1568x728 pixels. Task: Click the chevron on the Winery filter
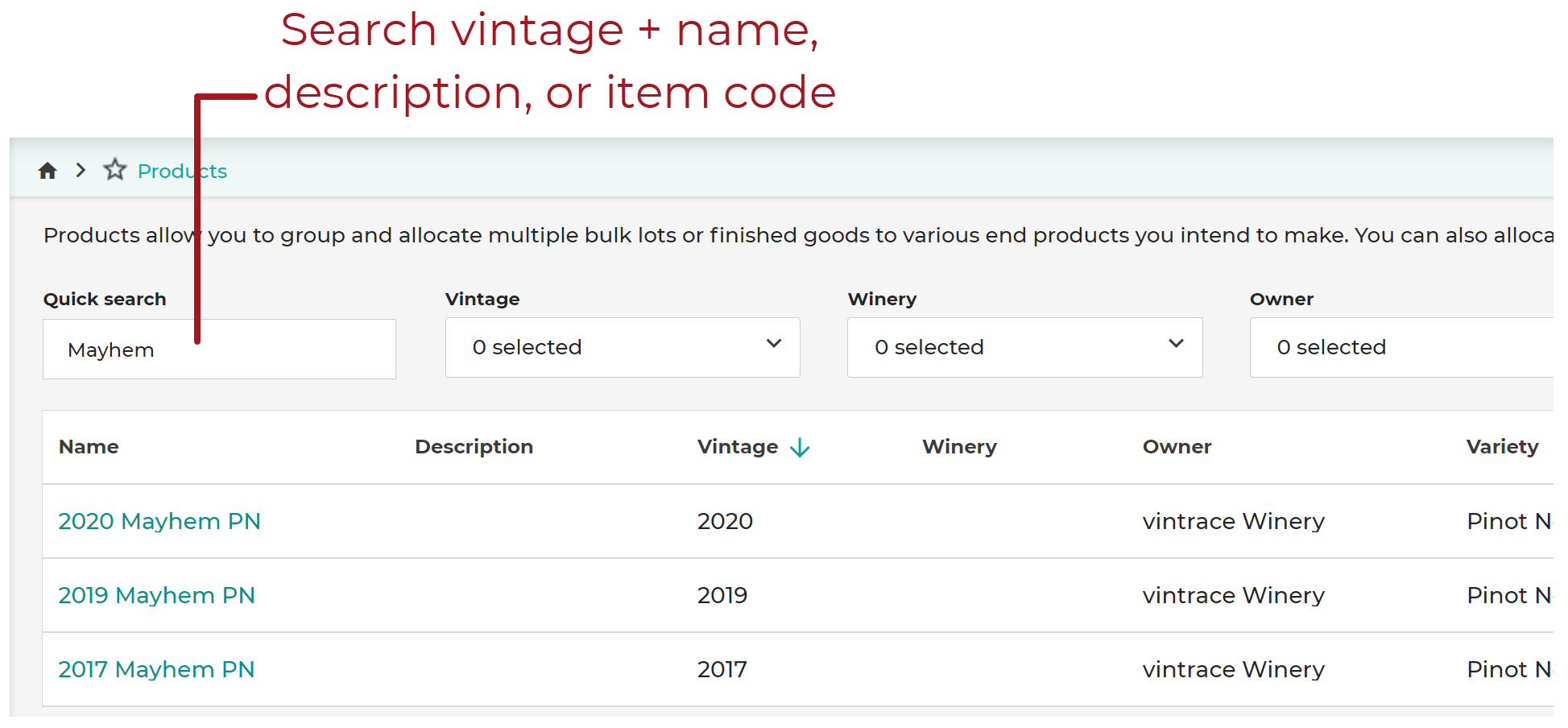1176,345
